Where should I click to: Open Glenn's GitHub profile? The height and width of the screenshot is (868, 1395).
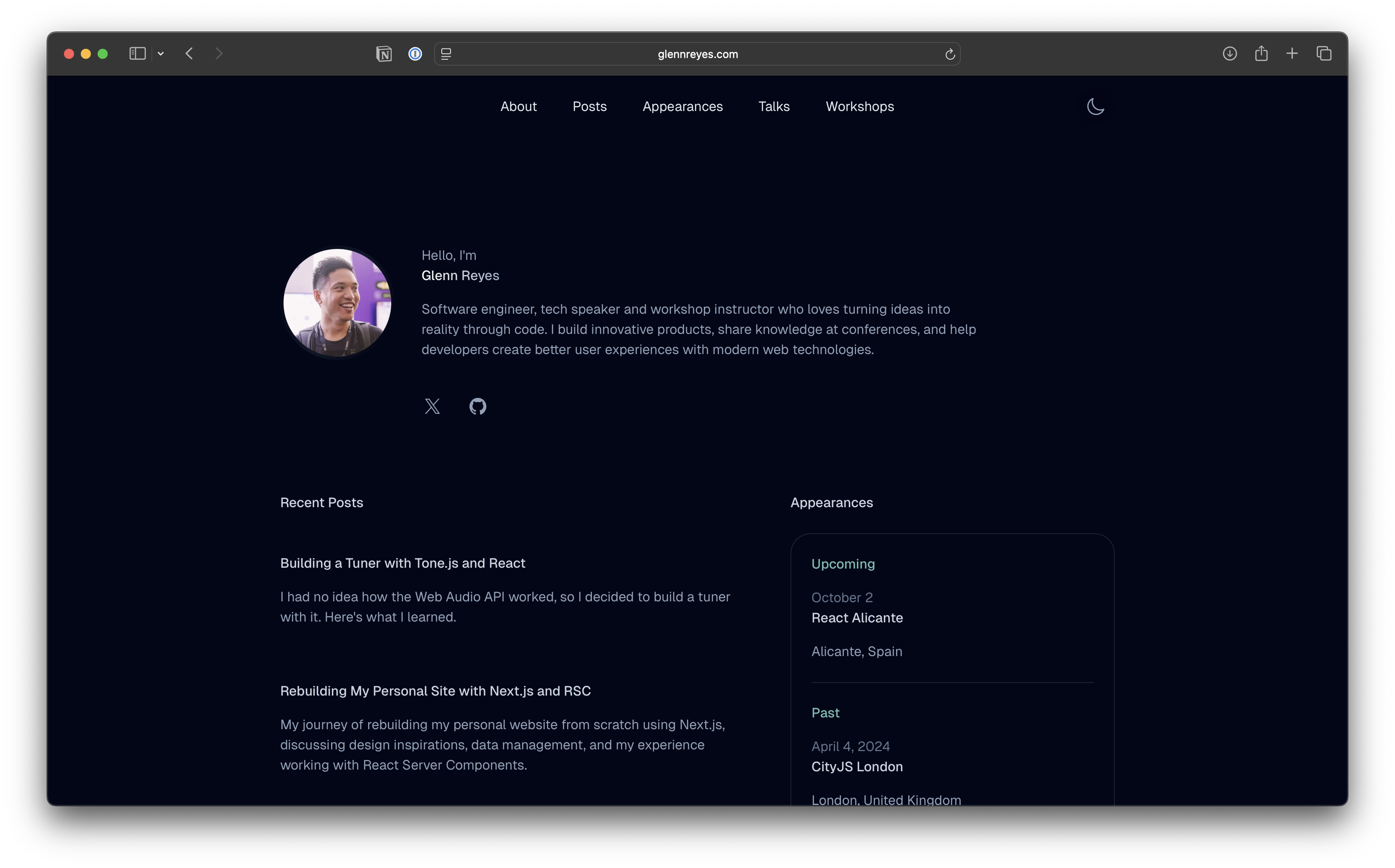(x=477, y=406)
